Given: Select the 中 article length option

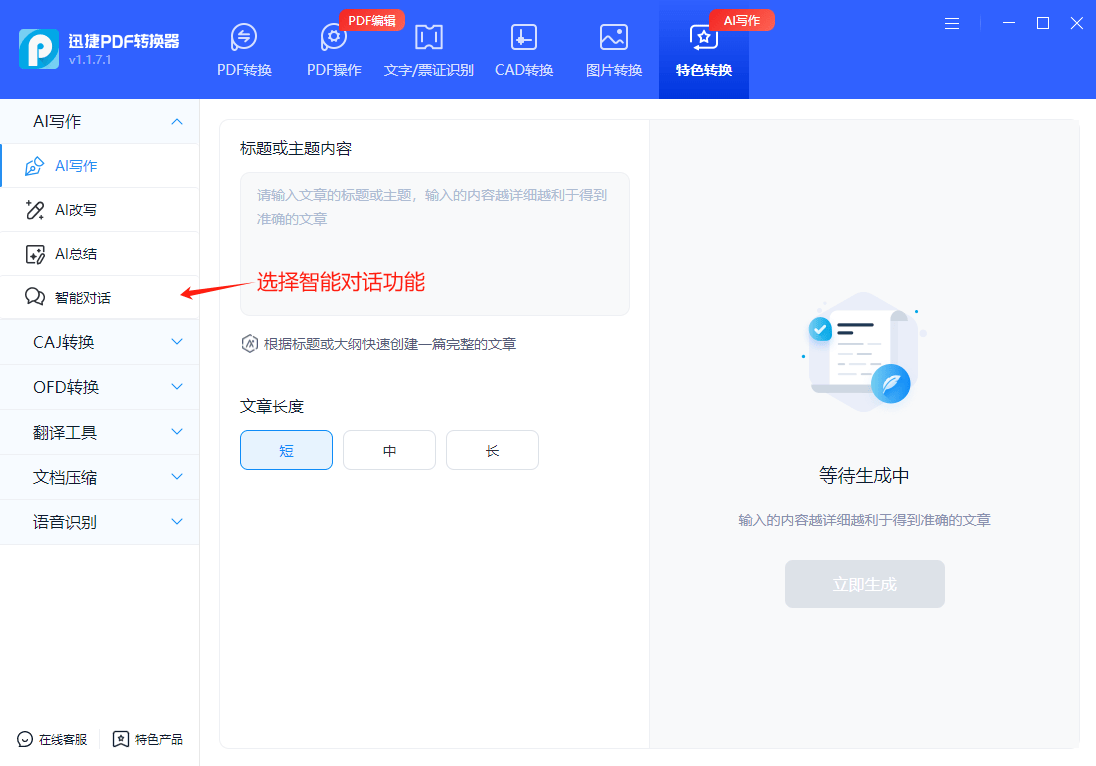Looking at the screenshot, I should 389,450.
